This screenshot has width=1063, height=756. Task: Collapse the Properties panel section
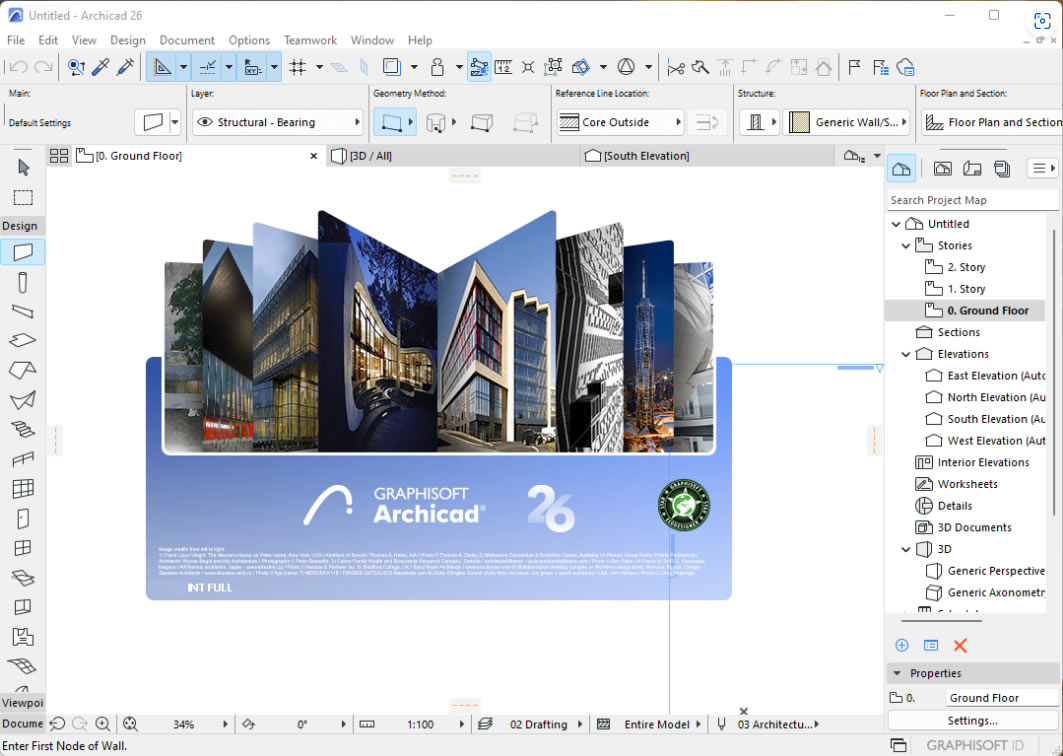click(898, 673)
